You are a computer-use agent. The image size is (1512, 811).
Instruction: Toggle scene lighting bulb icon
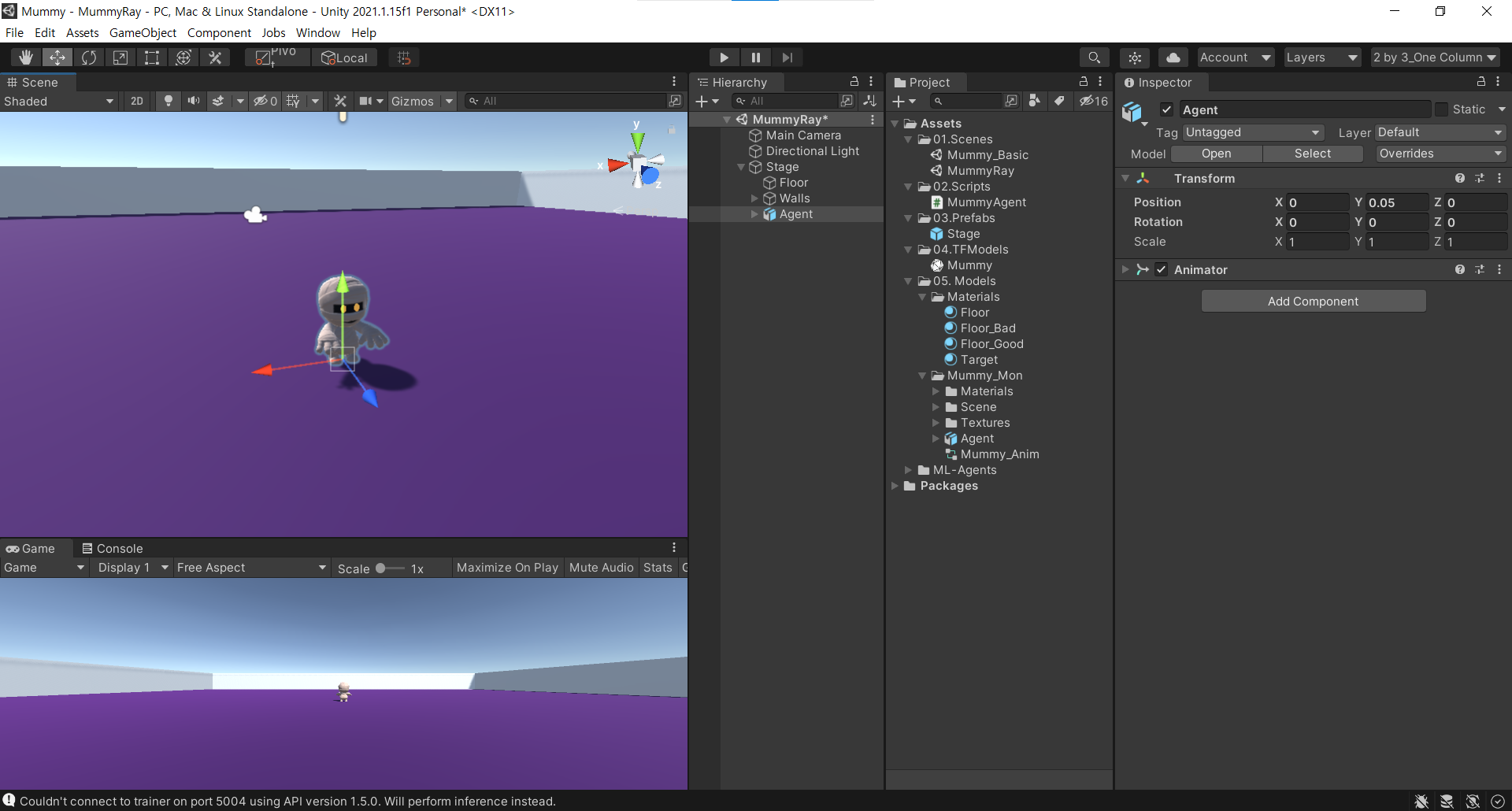click(168, 101)
